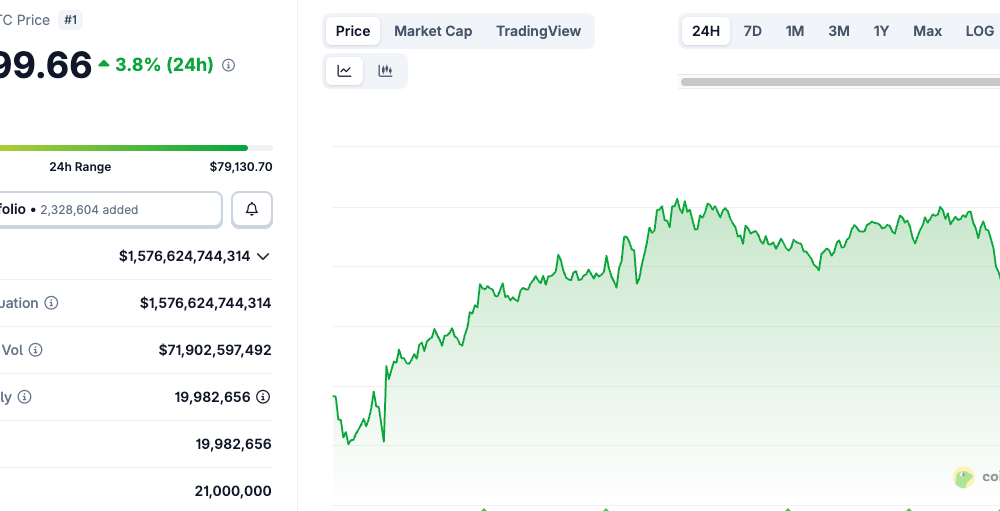
Task: Click the 24h range progress bar
Action: (136, 148)
